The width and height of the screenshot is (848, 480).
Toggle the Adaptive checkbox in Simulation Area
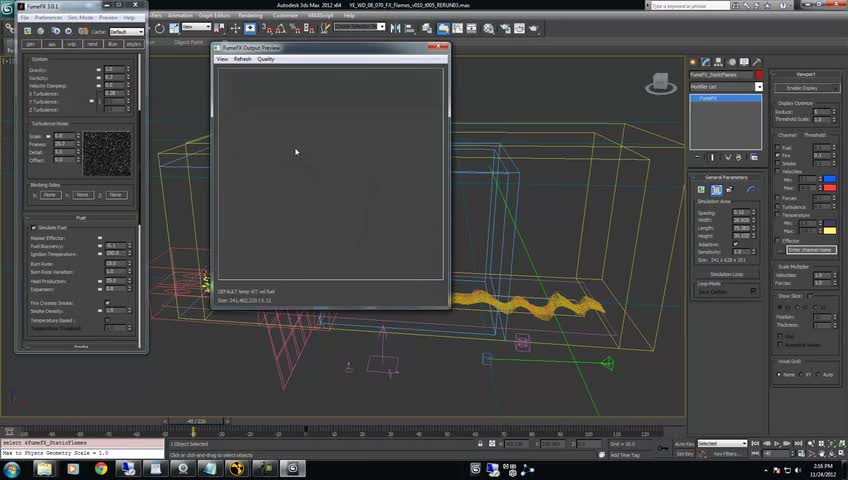tap(736, 244)
